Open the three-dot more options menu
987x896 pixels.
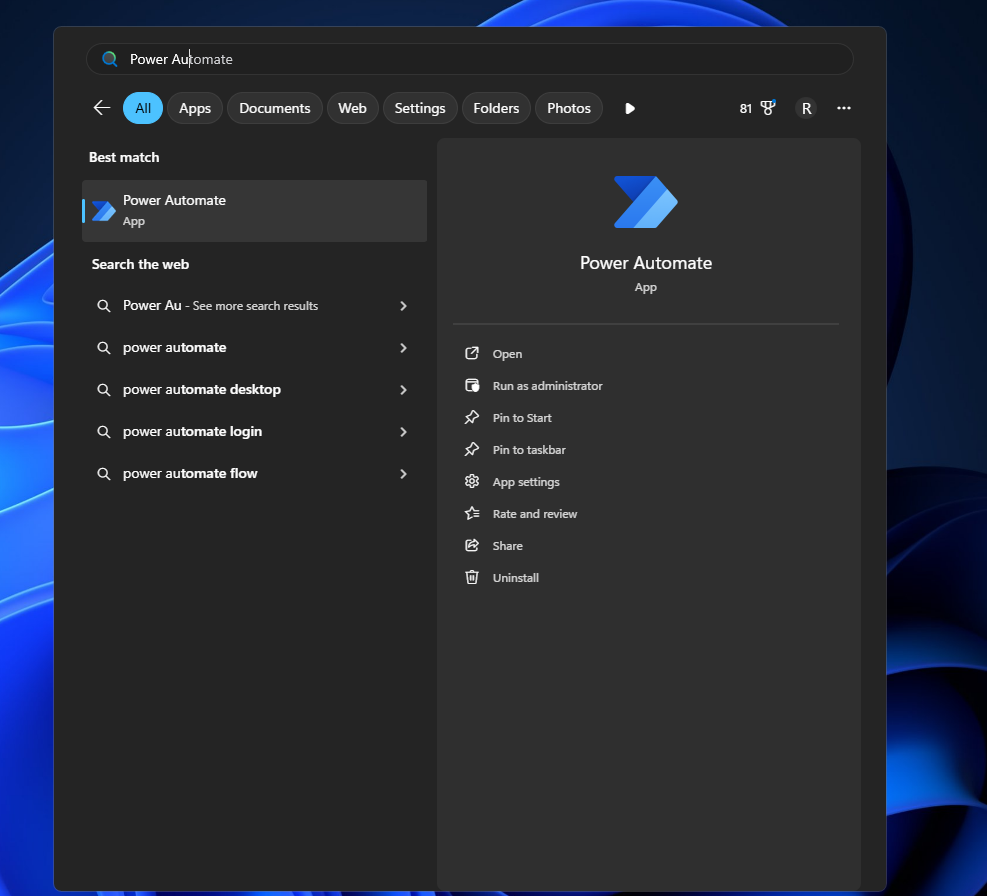(844, 108)
